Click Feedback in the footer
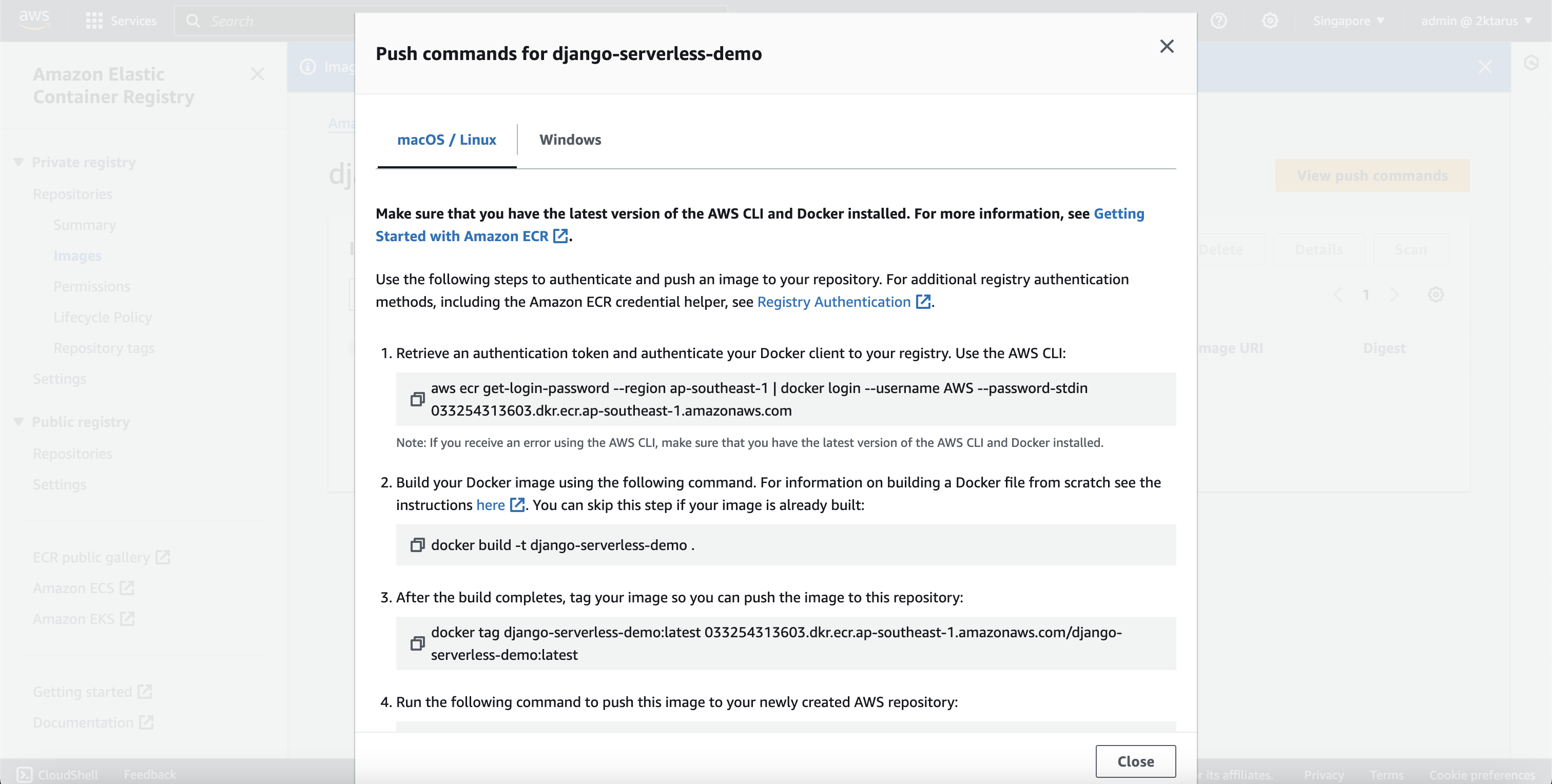The image size is (1552, 784). point(149,774)
